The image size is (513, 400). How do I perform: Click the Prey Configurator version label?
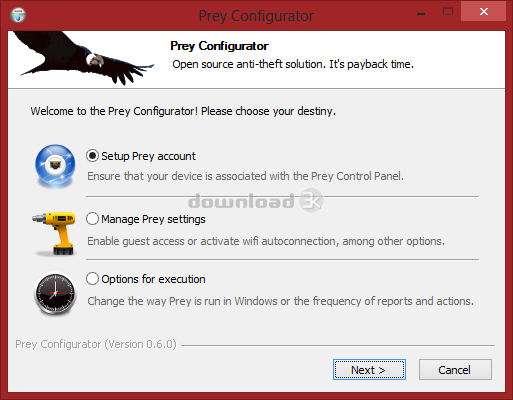96,344
